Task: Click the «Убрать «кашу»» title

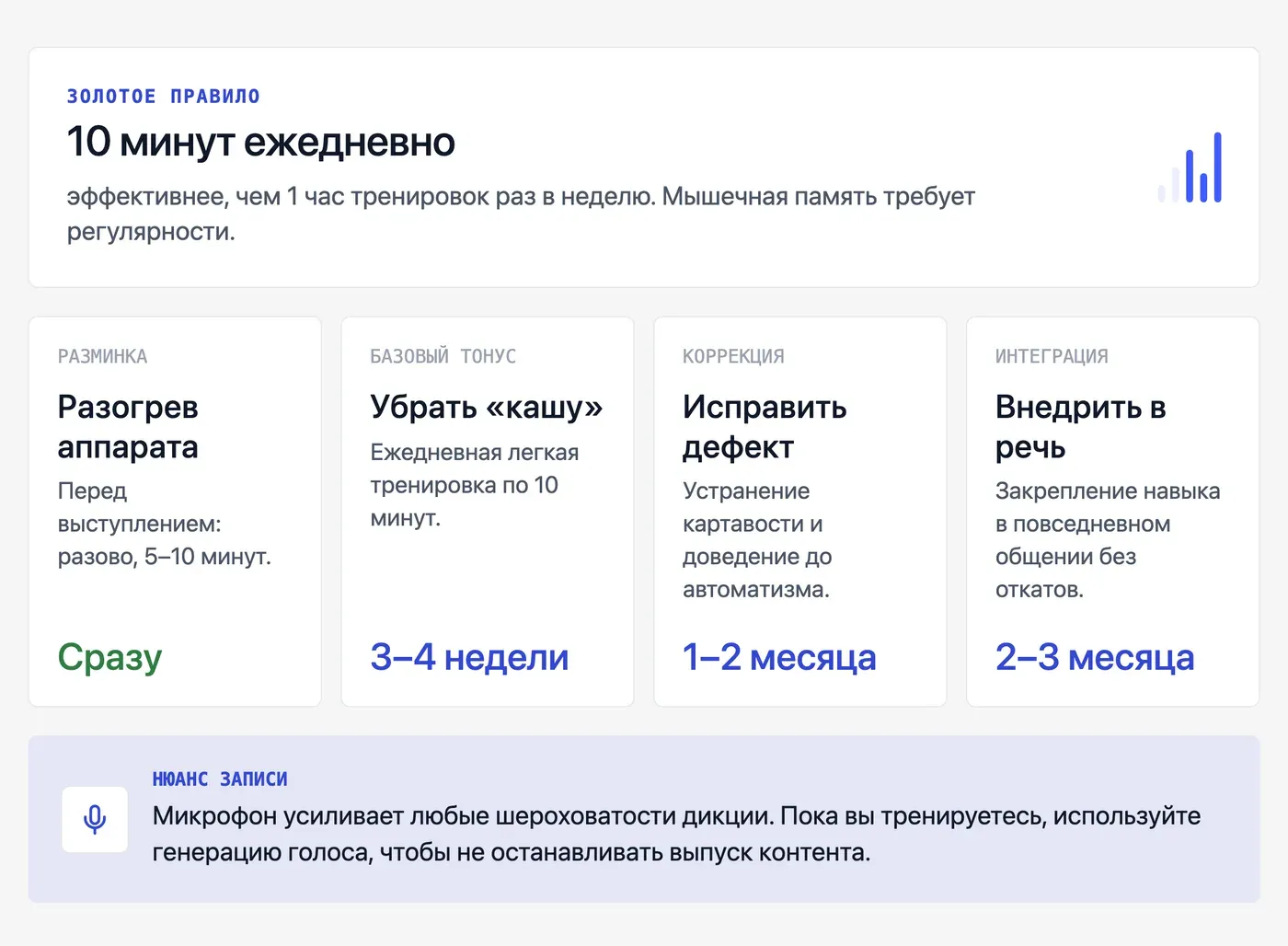Action: click(x=487, y=407)
